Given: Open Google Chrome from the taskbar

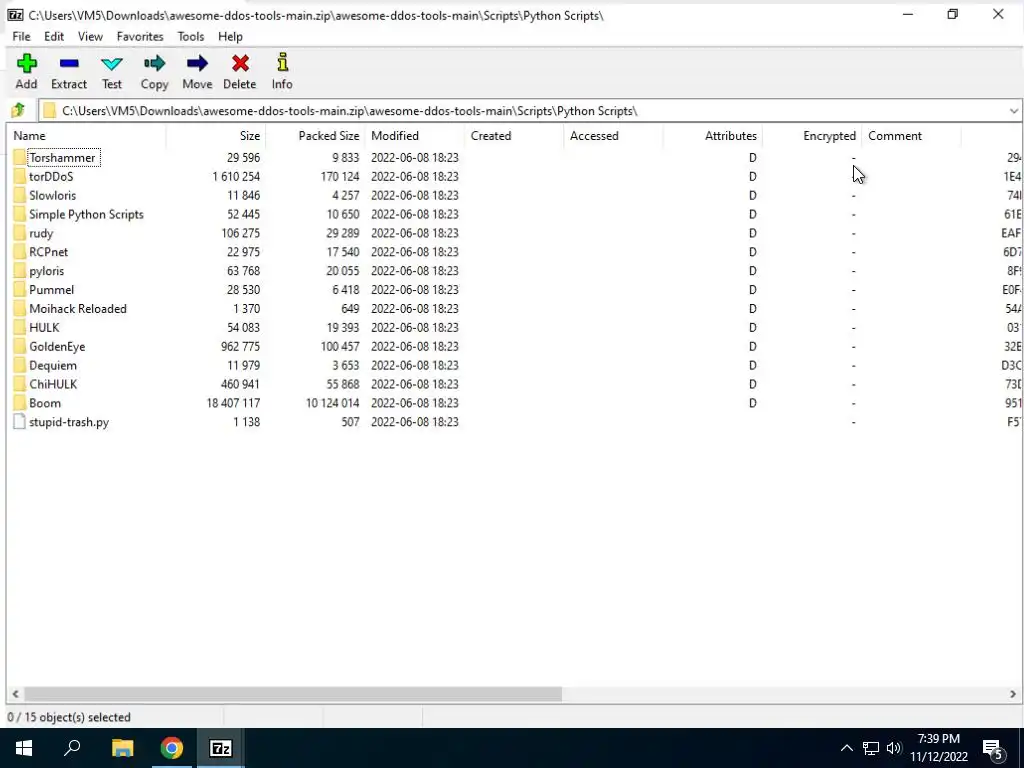Looking at the screenshot, I should tap(172, 748).
